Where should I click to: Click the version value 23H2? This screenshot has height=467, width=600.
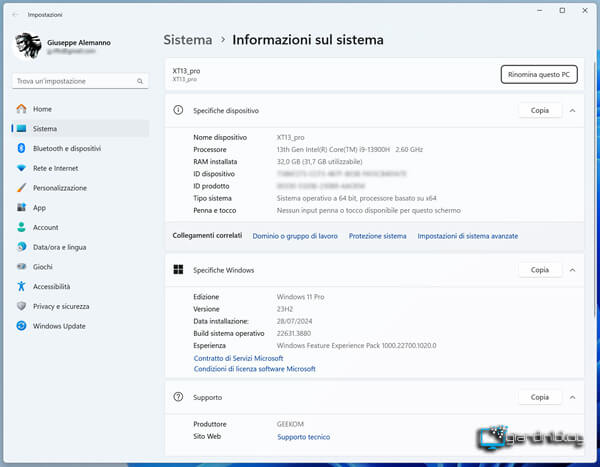[285, 309]
